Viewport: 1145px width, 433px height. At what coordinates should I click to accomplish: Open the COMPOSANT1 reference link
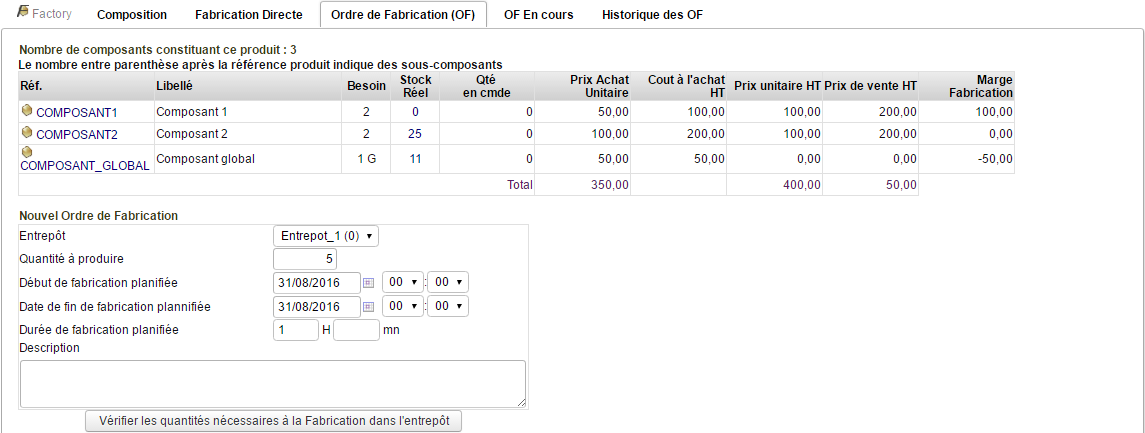coord(77,113)
